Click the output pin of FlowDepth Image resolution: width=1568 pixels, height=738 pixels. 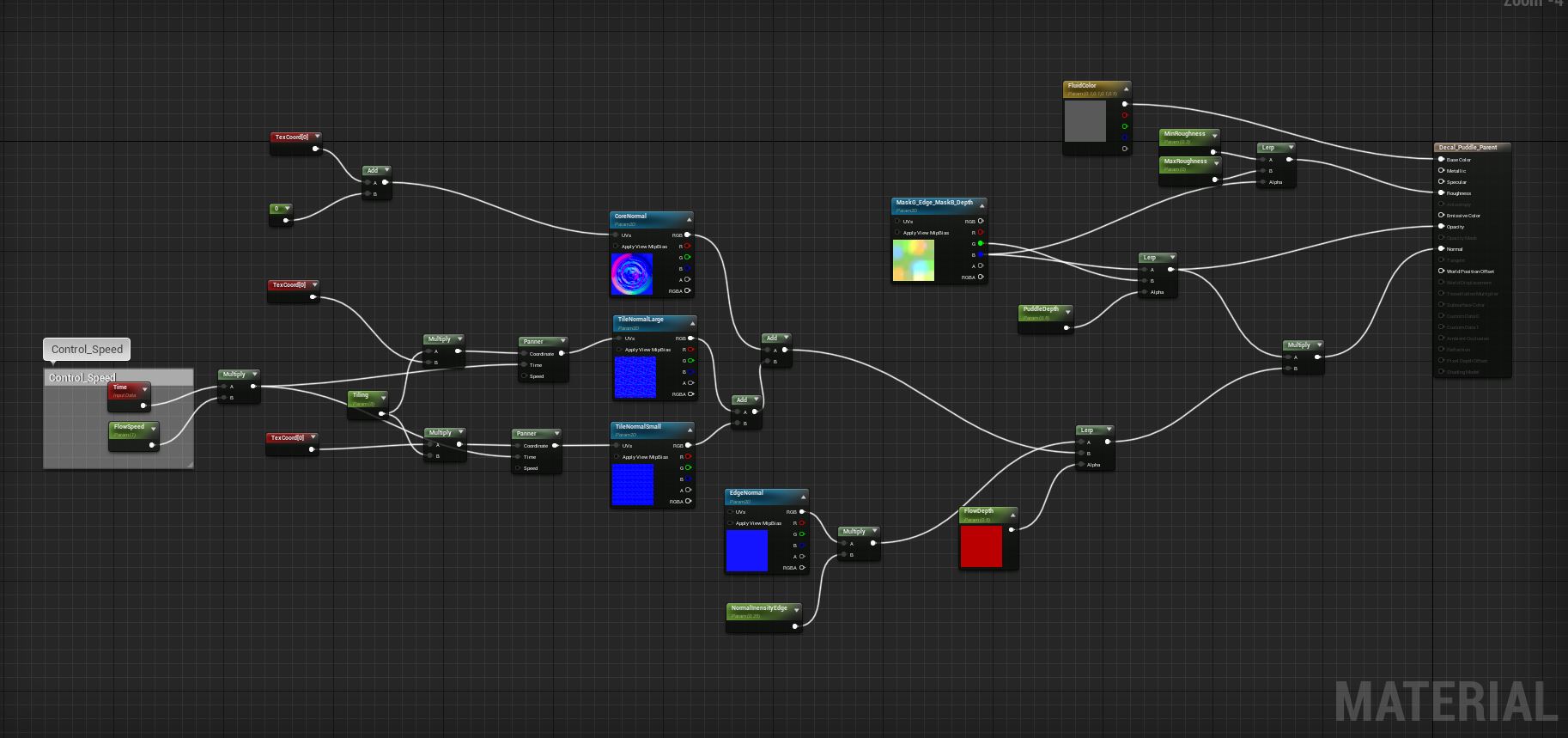(x=1011, y=529)
